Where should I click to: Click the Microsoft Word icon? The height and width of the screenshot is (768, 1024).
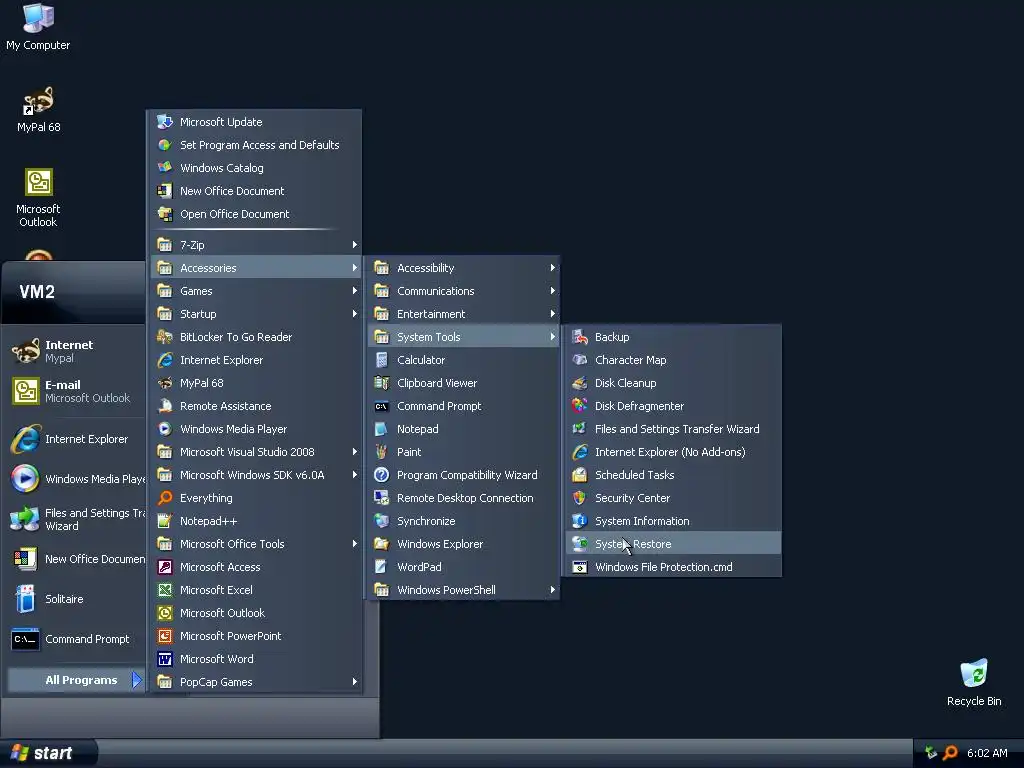point(165,659)
